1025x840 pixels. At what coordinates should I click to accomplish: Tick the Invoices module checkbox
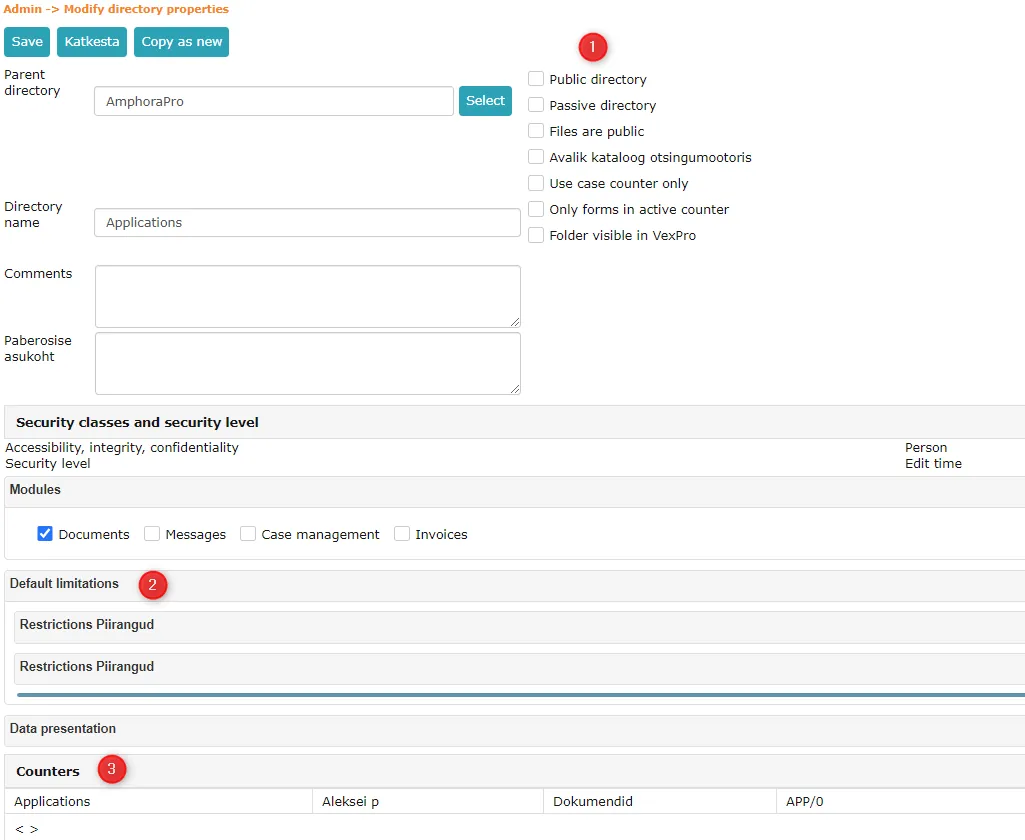tap(402, 534)
